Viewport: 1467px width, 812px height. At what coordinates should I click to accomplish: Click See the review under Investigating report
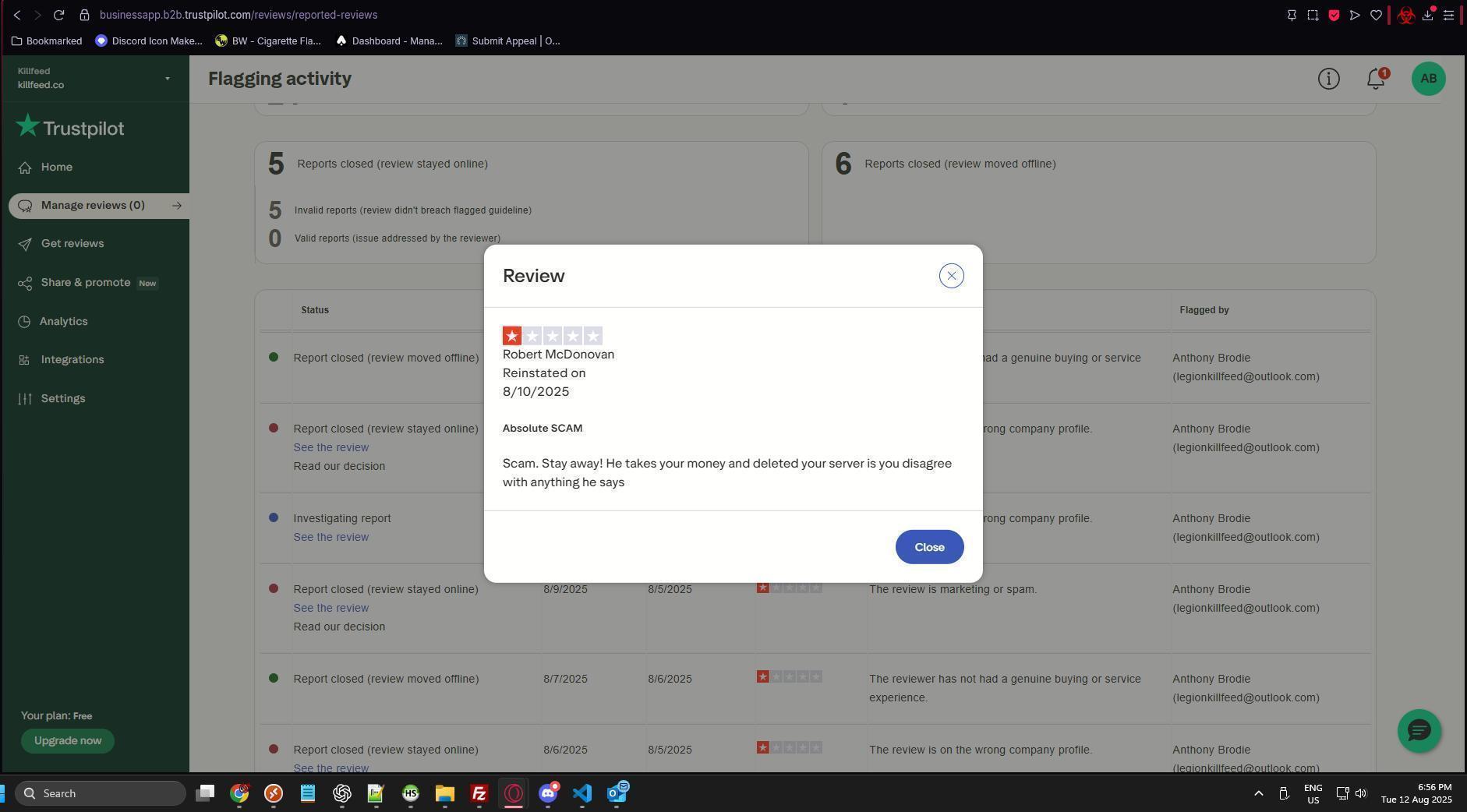[331, 538]
